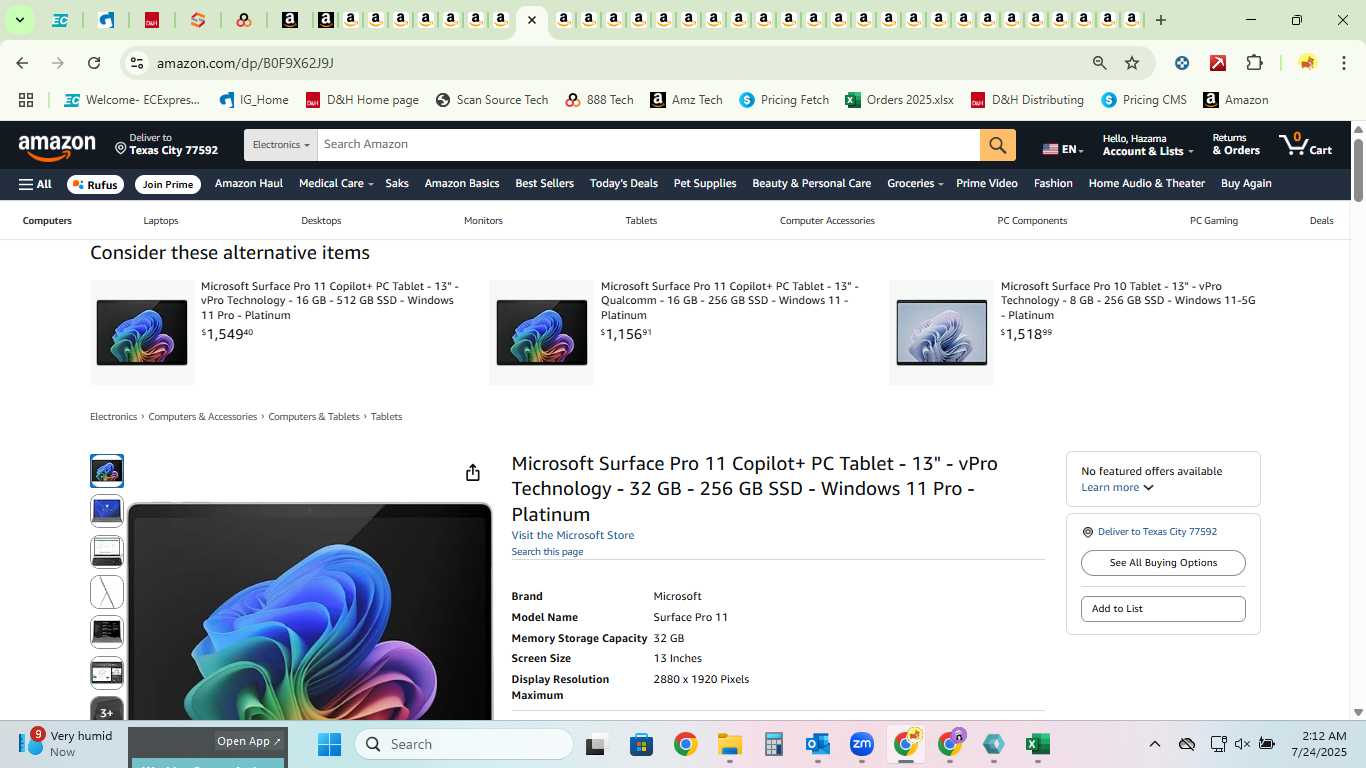
Task: Open the shopping Cart icon
Action: pos(1305,144)
